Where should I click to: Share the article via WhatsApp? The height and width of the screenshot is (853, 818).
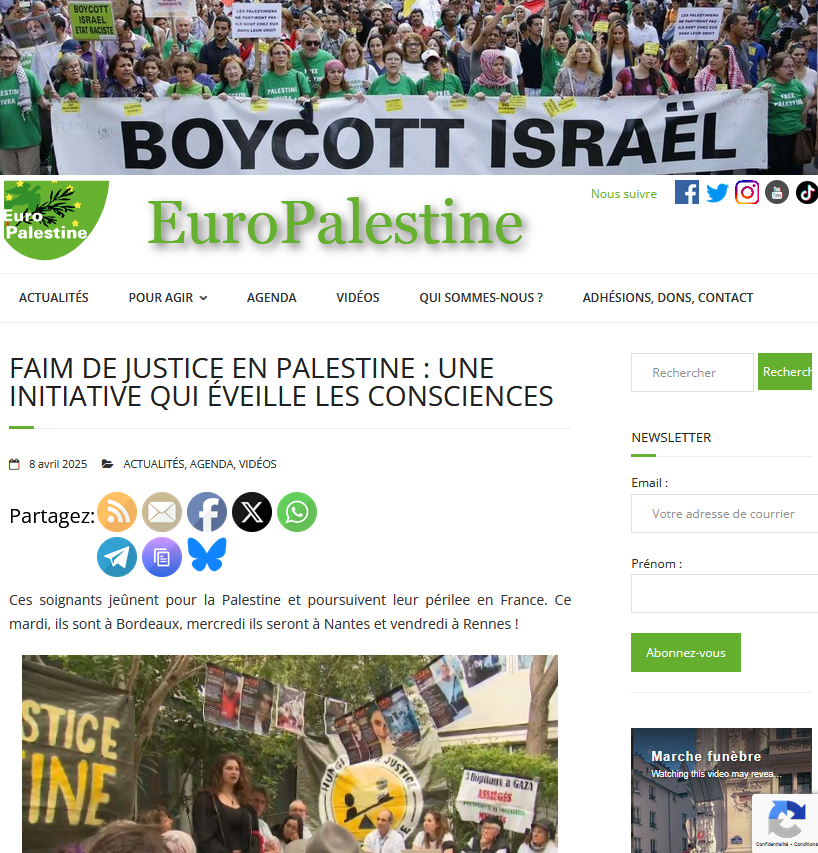pyautogui.click(x=297, y=512)
